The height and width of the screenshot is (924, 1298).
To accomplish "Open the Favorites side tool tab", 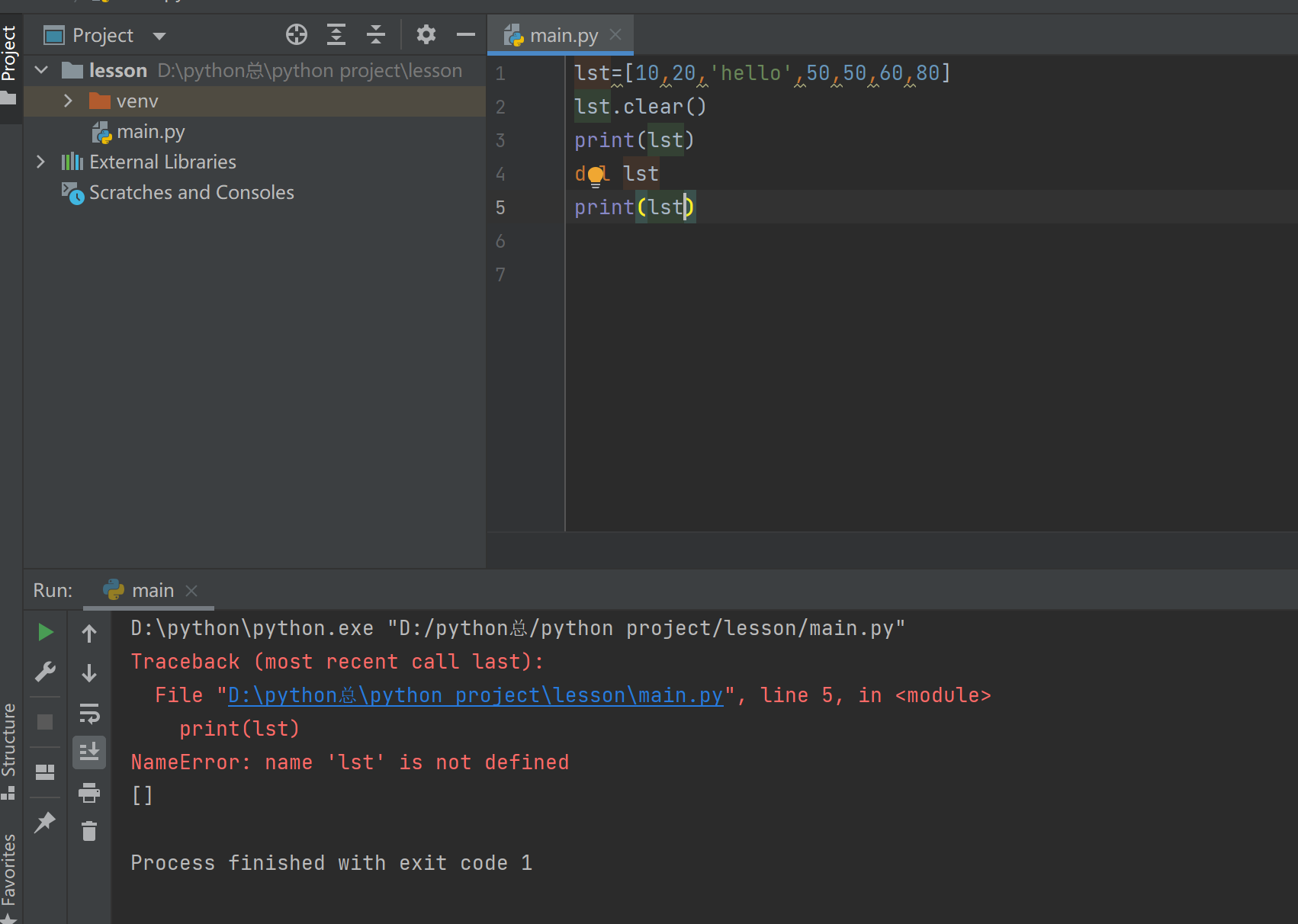I will point(9,877).
